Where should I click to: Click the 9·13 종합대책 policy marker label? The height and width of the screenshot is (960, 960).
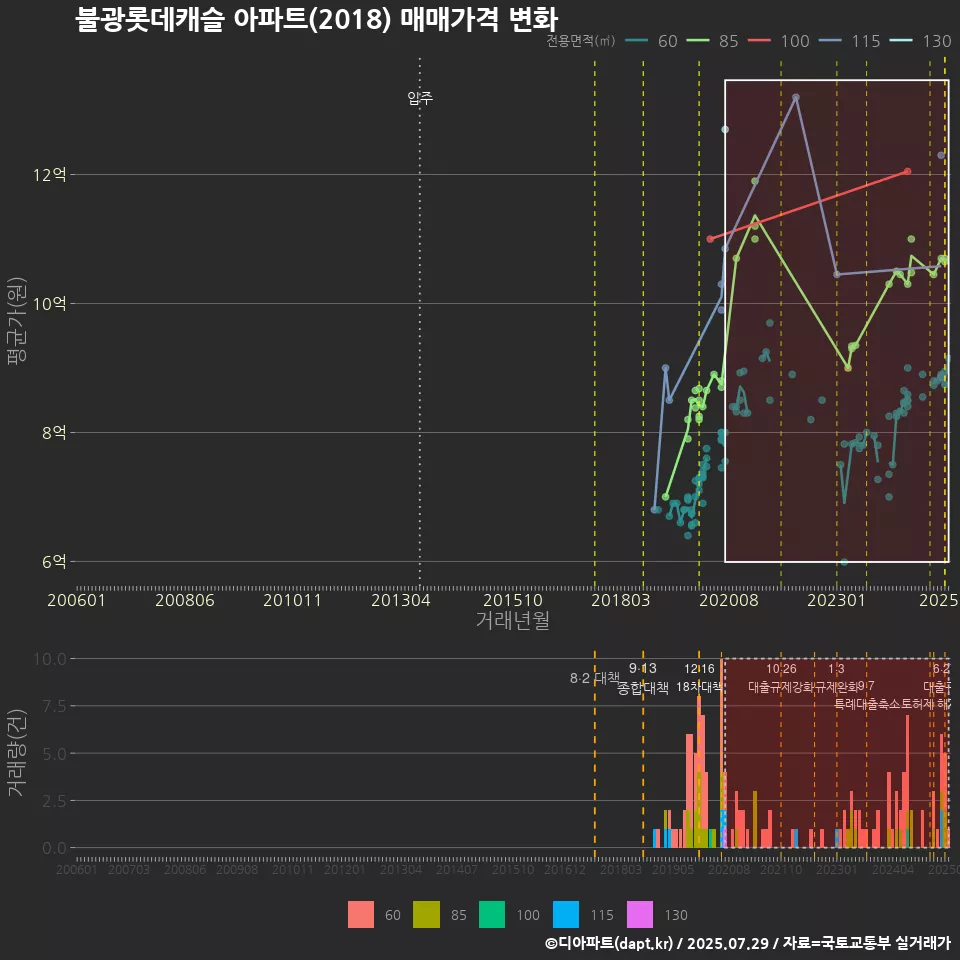point(643,678)
